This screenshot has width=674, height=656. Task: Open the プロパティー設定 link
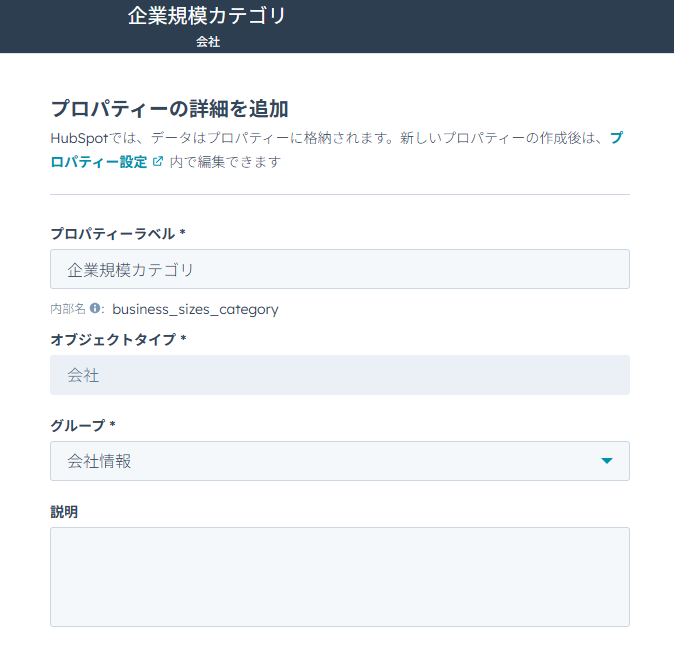point(99,161)
